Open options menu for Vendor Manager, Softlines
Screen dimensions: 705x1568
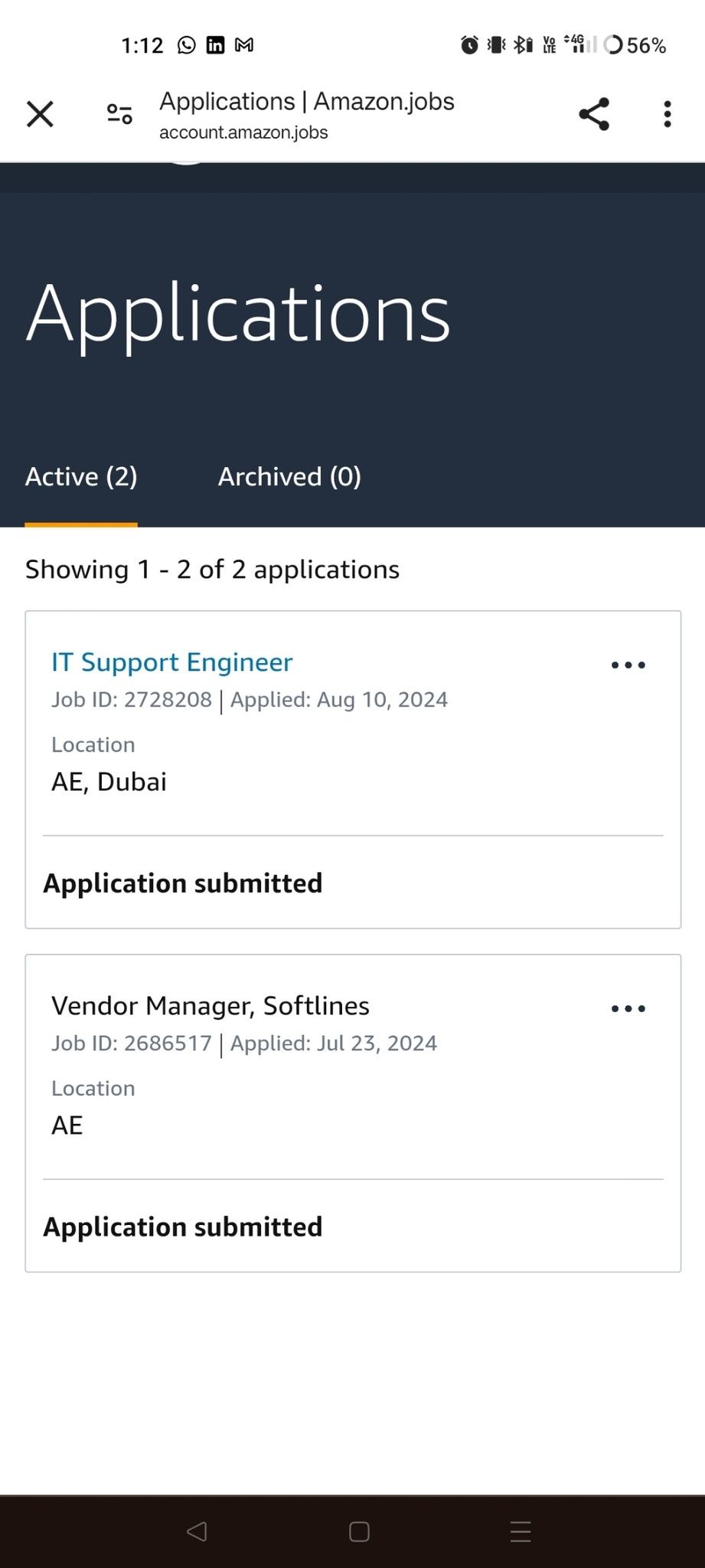pyautogui.click(x=628, y=1009)
